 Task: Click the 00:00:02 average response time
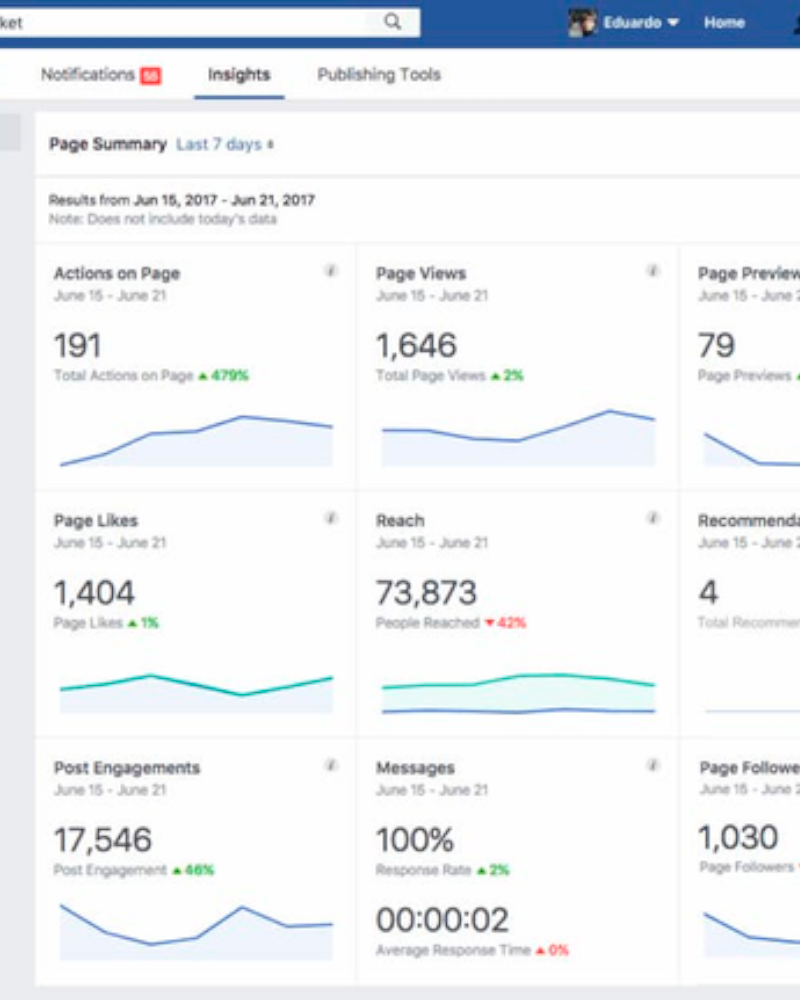click(x=442, y=920)
